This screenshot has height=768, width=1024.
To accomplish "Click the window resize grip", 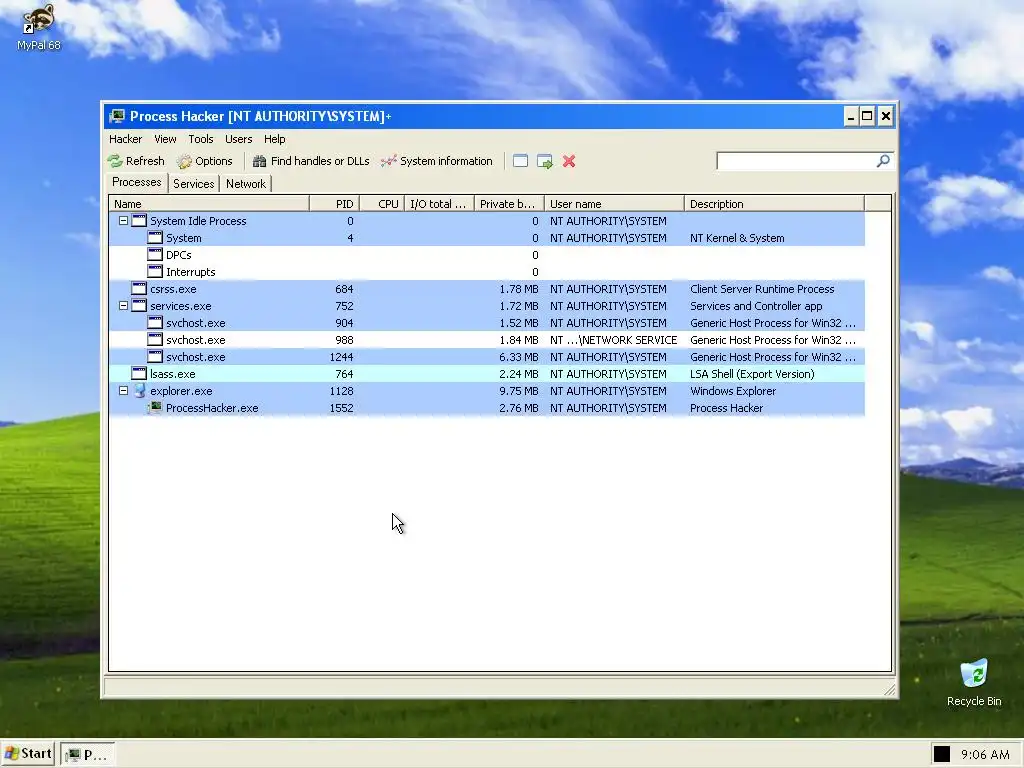I will click(889, 690).
